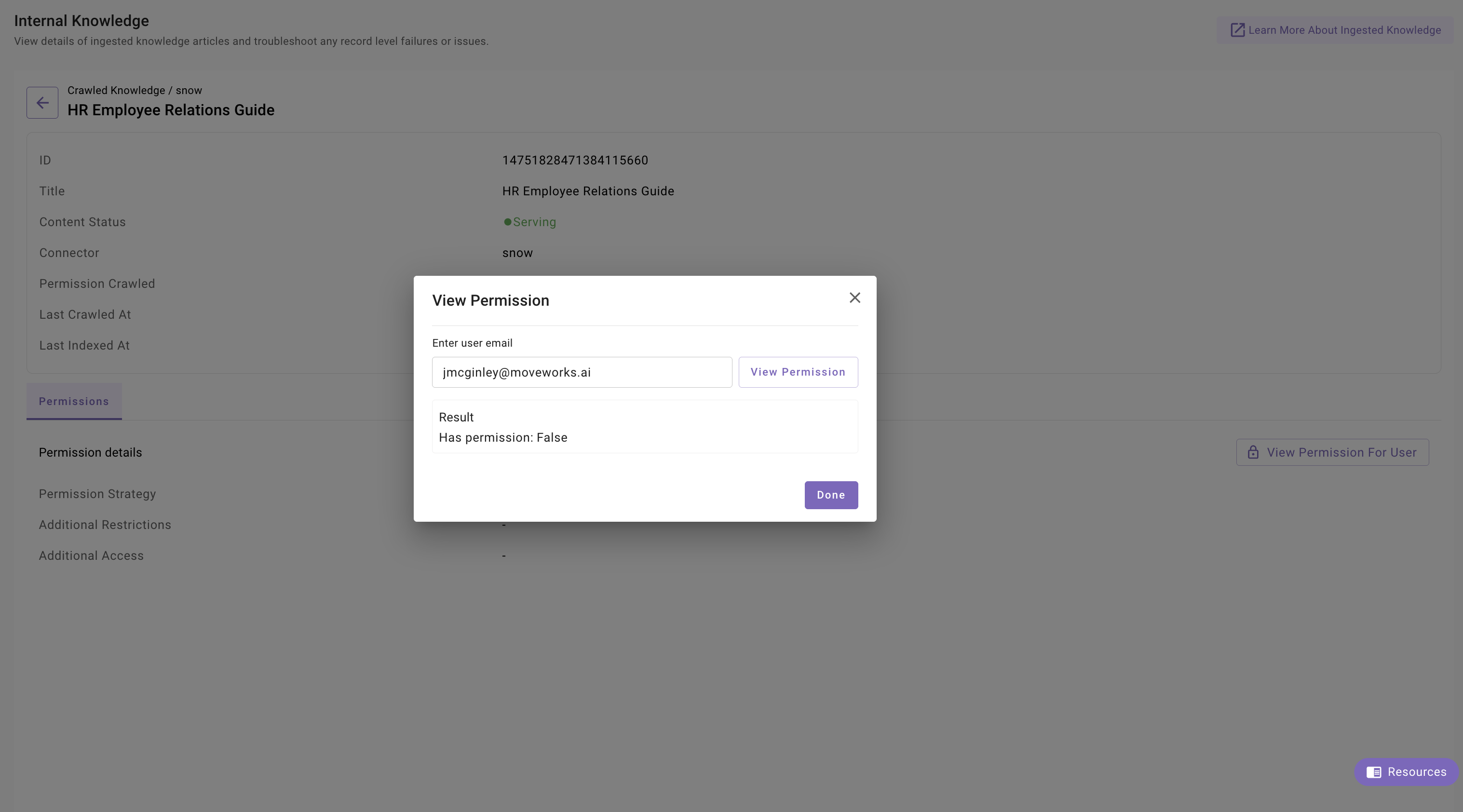Switch to the Permissions tab

click(74, 402)
